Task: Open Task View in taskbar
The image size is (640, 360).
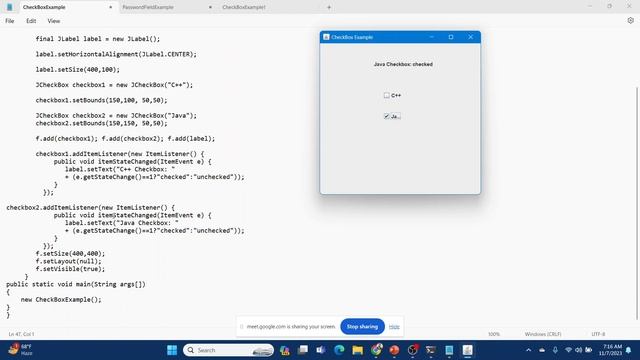Action: (303, 350)
